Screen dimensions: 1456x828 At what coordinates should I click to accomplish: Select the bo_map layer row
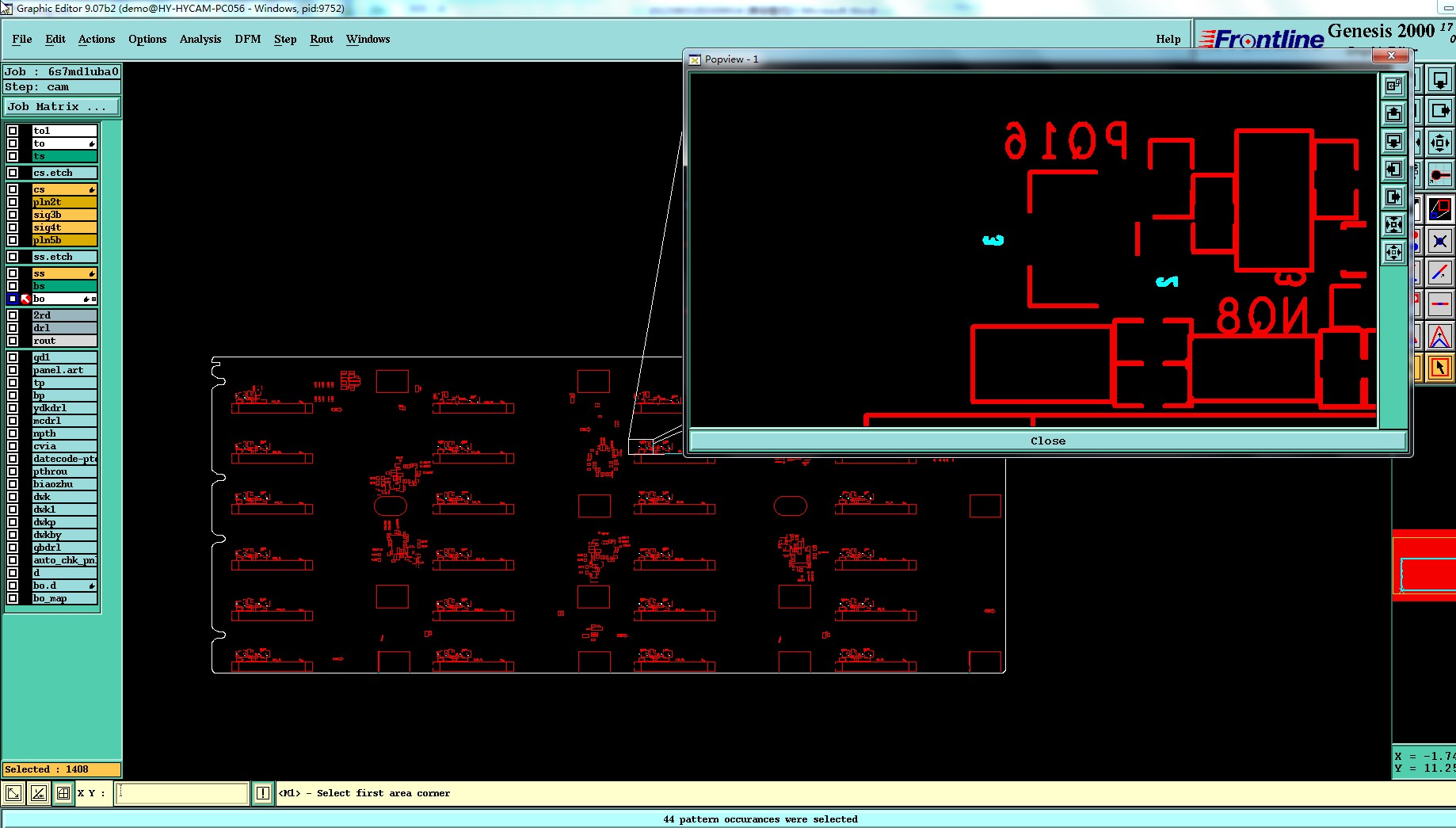[64, 598]
